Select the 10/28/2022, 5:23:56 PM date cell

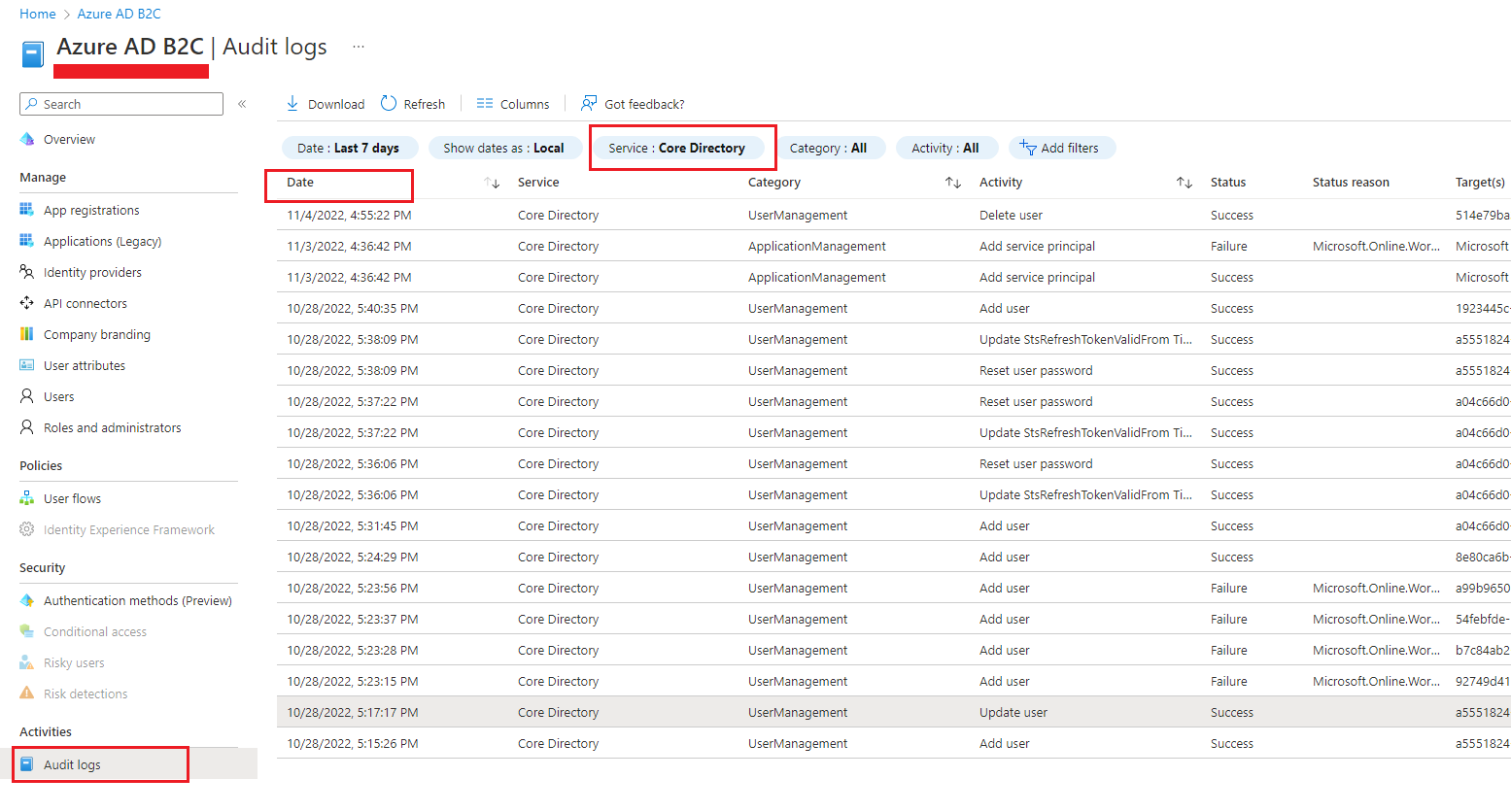(x=353, y=588)
